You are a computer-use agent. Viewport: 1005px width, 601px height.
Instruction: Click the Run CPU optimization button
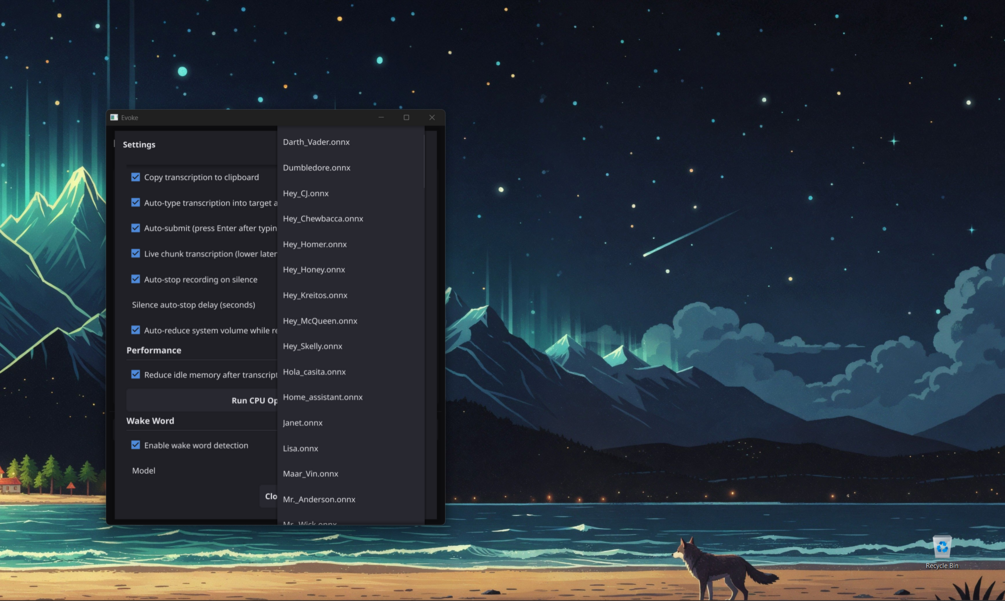(x=202, y=400)
